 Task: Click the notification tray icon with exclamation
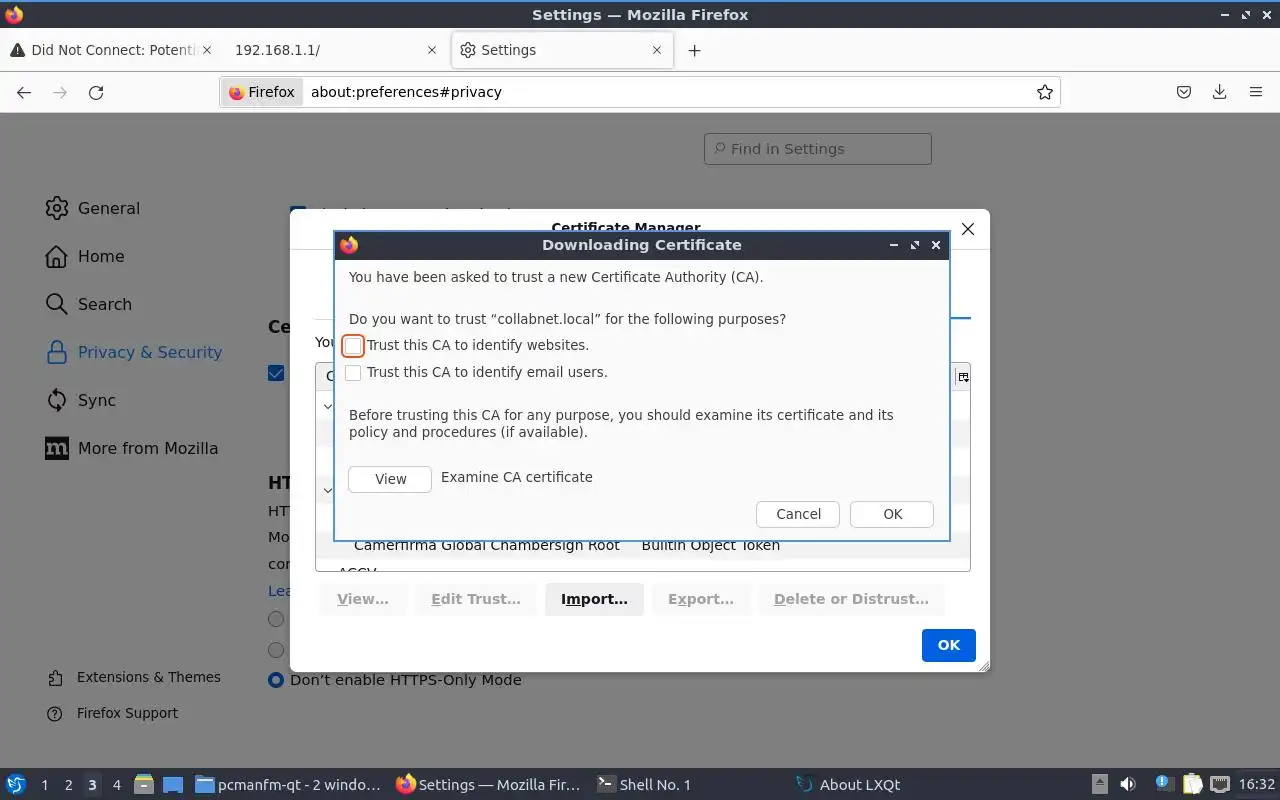pyautogui.click(x=1163, y=784)
